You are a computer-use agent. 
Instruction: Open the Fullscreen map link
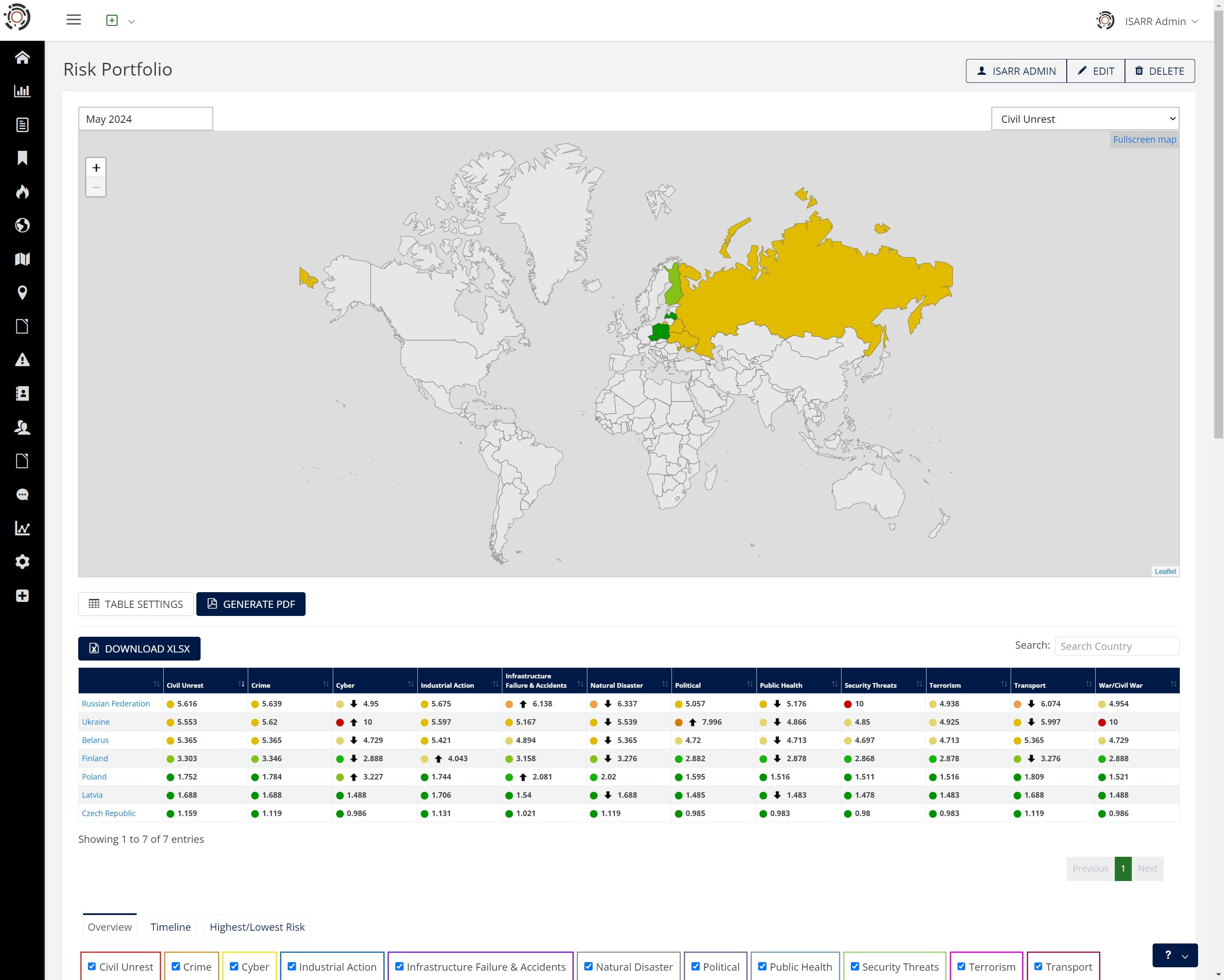click(x=1145, y=140)
